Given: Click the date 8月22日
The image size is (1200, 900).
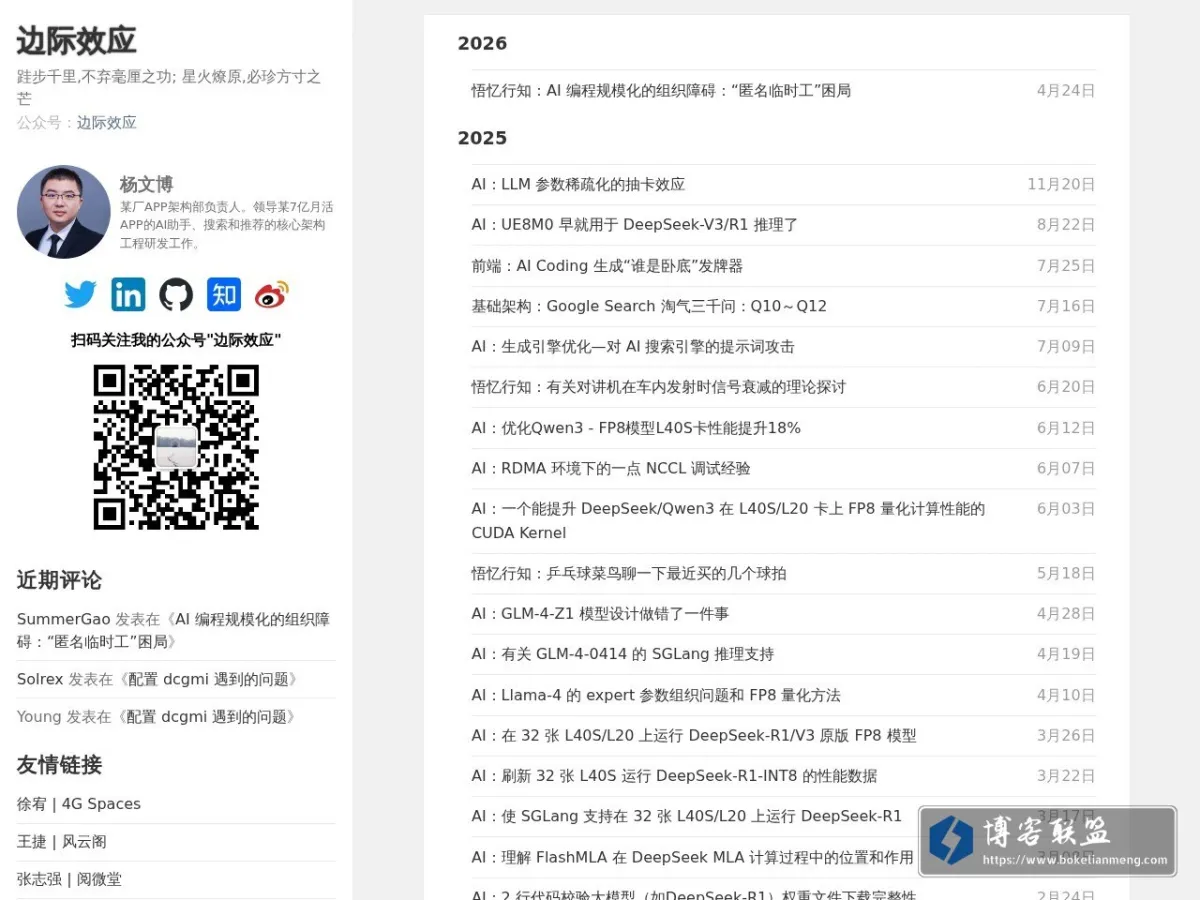Looking at the screenshot, I should click(1066, 225).
